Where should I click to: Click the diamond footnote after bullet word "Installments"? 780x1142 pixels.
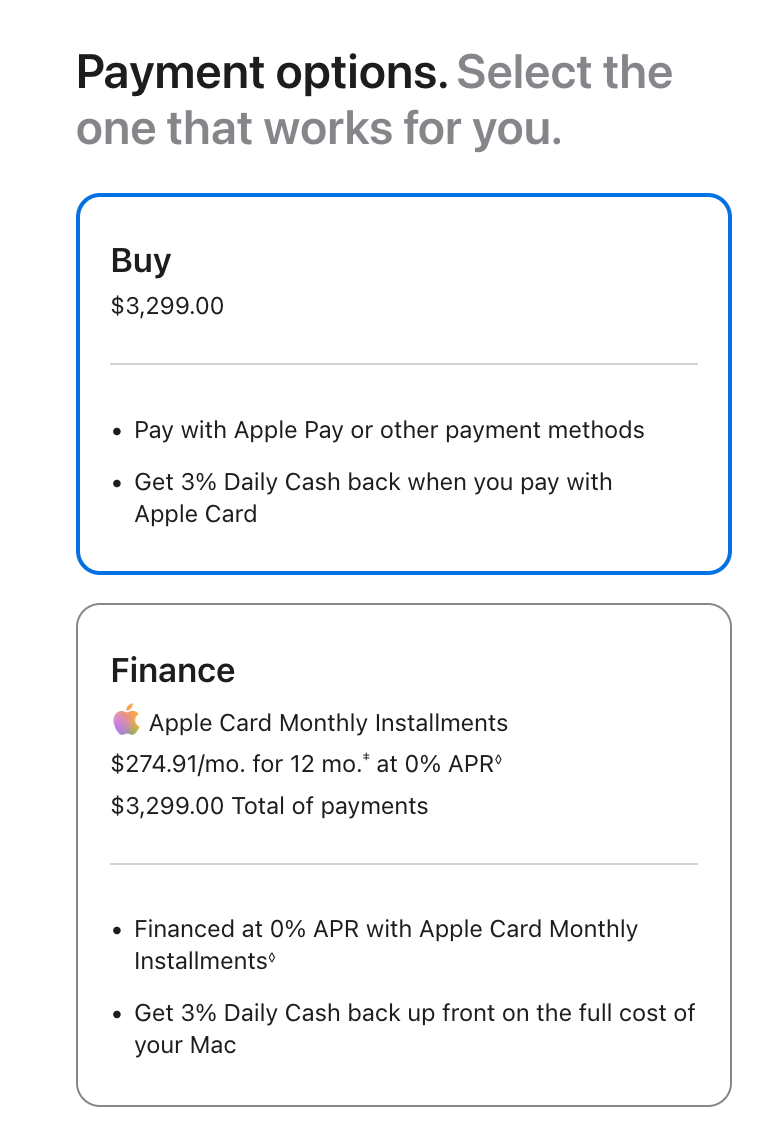click(272, 958)
